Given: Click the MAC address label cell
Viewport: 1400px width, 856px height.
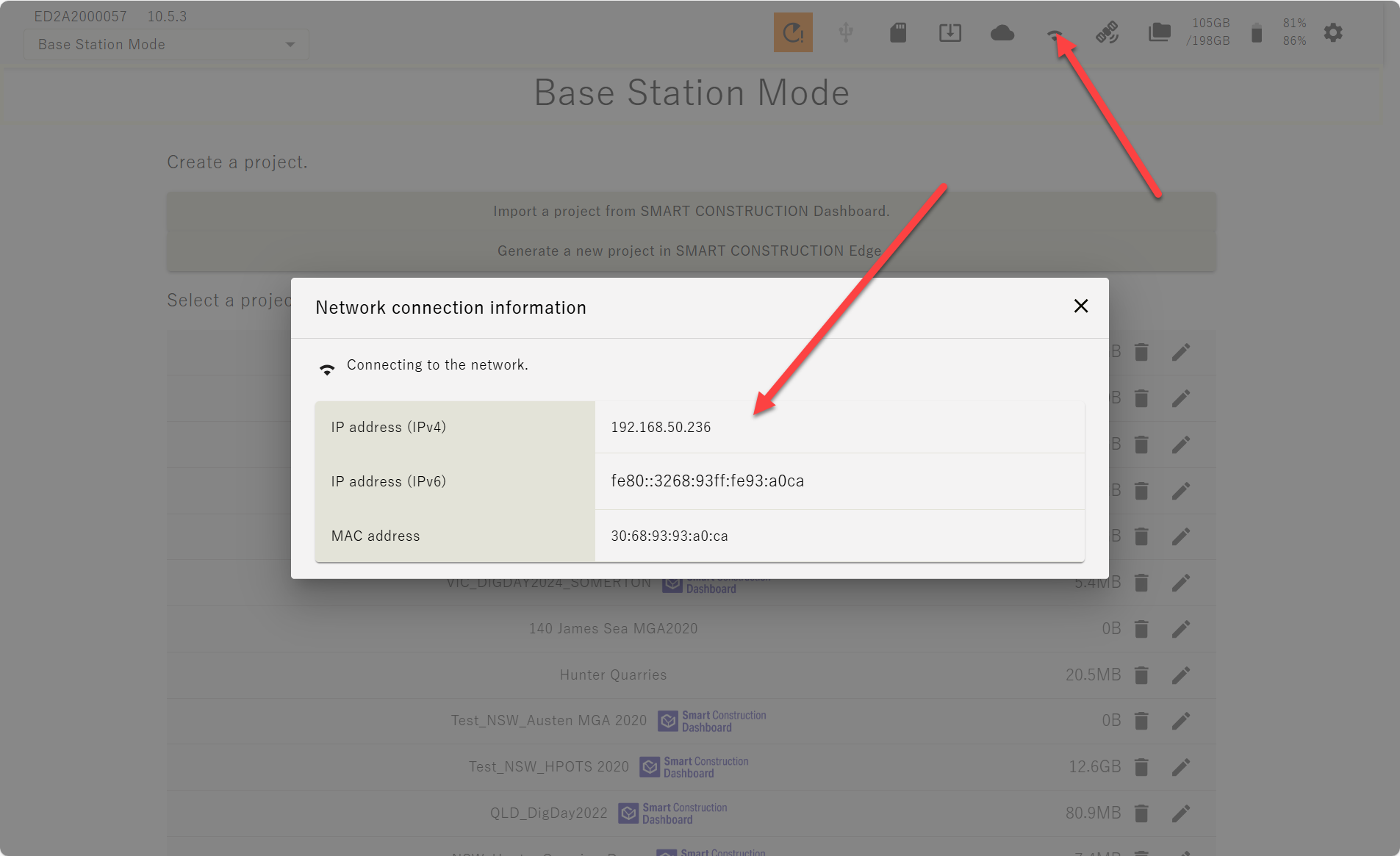Looking at the screenshot, I should coord(455,536).
